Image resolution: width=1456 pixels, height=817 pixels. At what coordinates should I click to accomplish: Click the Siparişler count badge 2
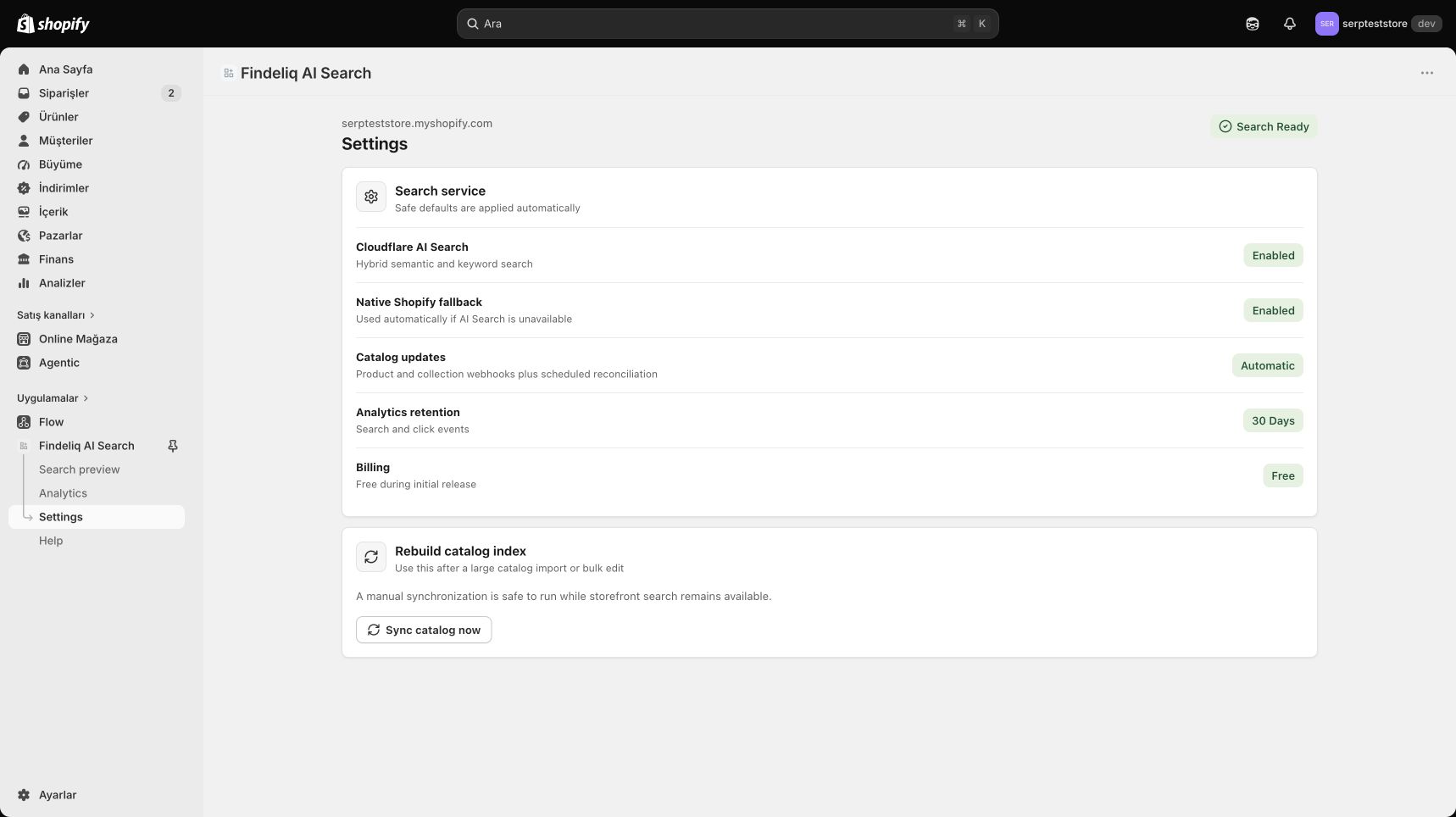point(171,93)
